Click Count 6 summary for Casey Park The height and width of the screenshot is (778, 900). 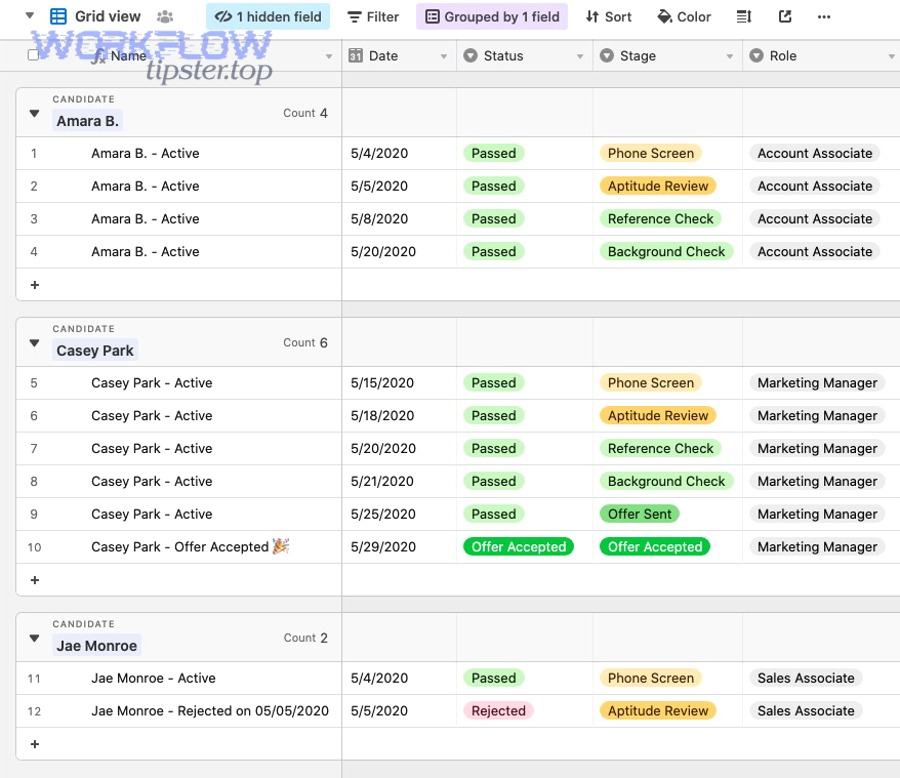305,343
